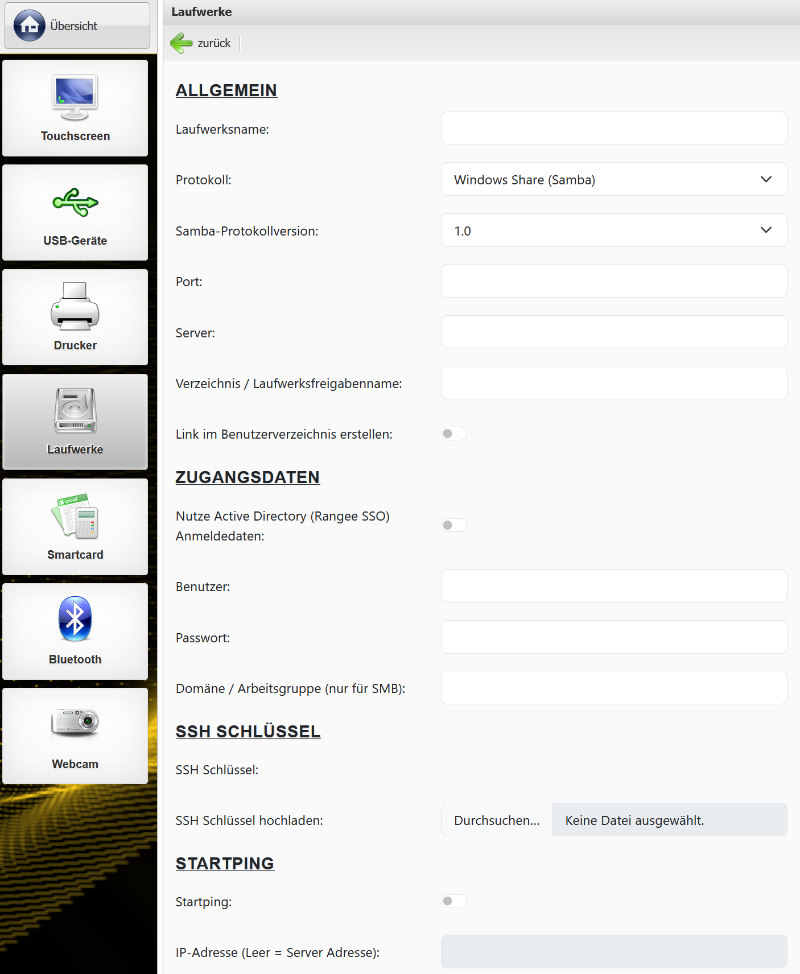The image size is (800, 974).
Task: Open the Protokoll dropdown
Action: (x=613, y=180)
